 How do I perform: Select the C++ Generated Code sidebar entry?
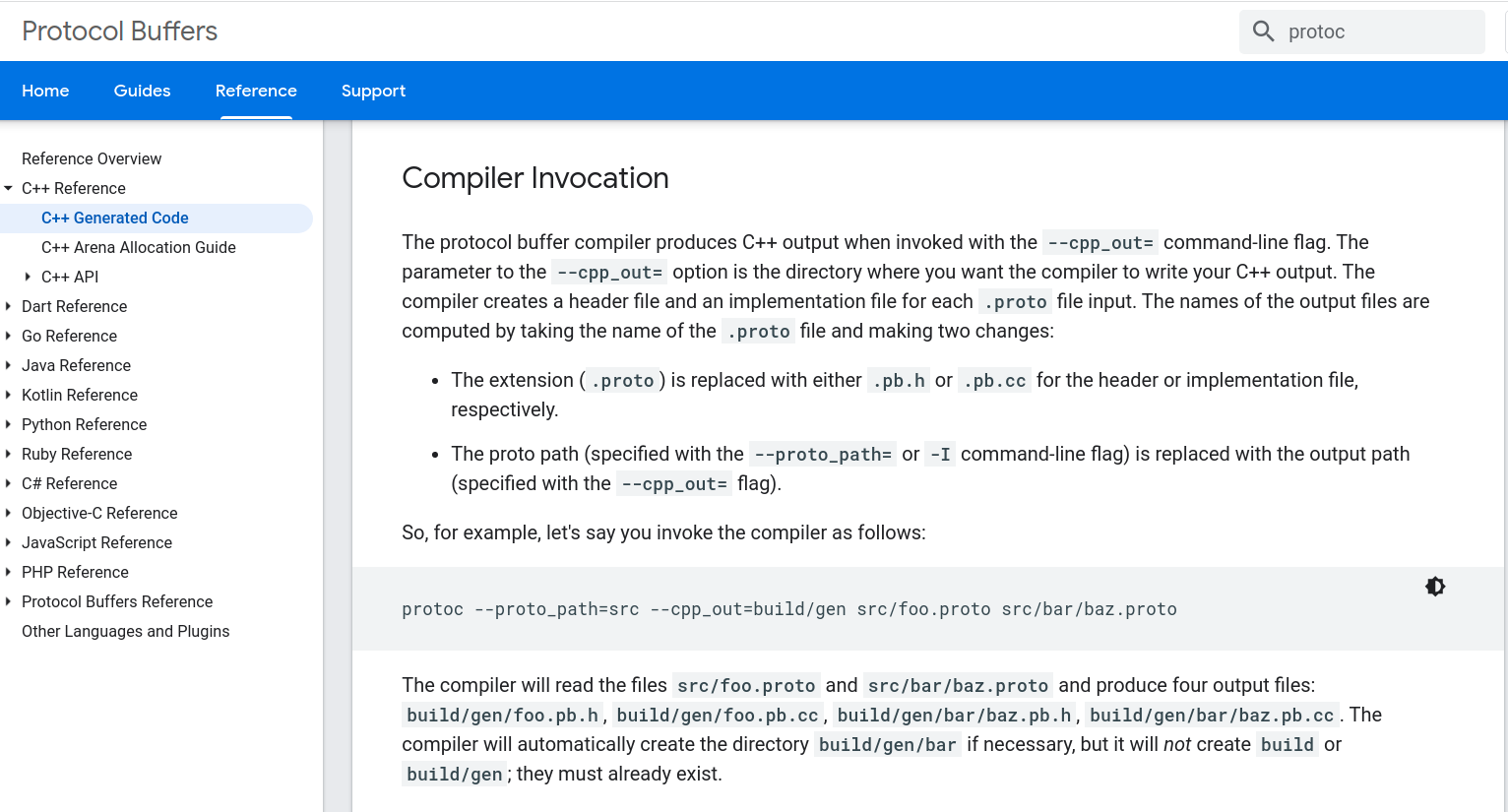point(114,218)
